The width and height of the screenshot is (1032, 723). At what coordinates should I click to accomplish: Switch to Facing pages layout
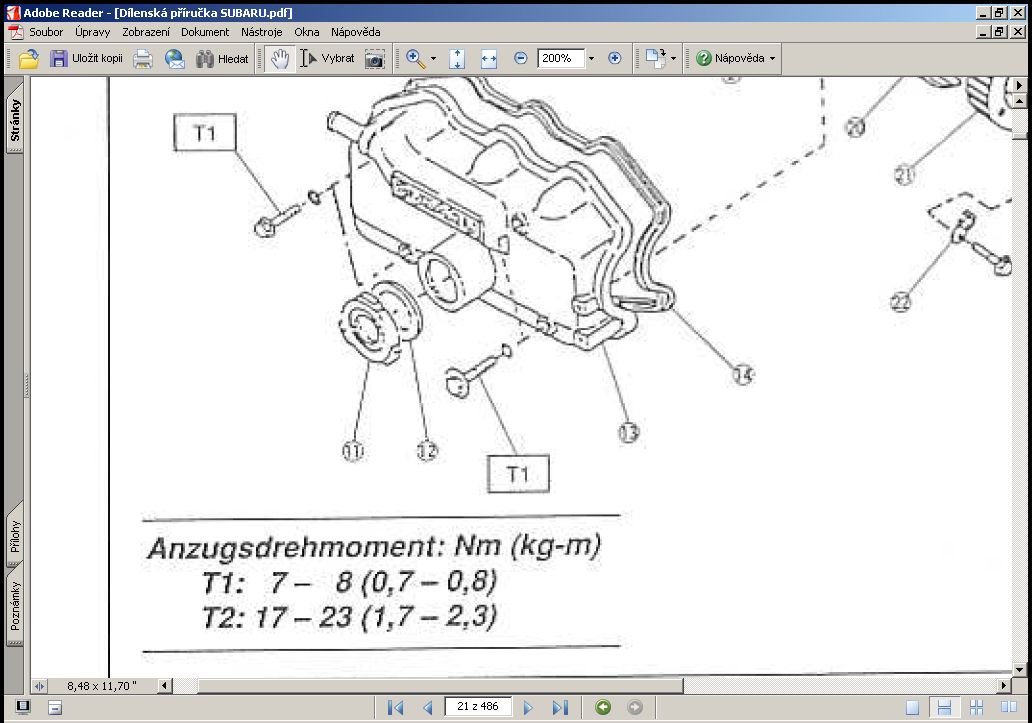1009,707
